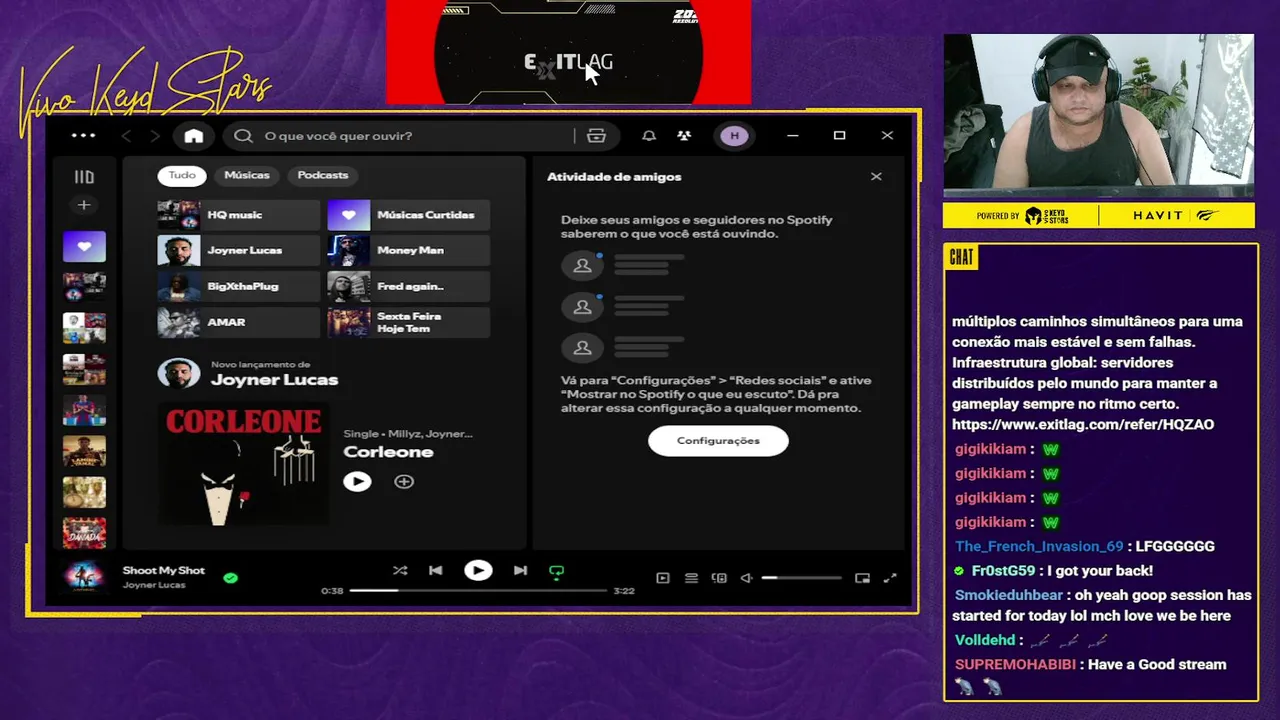Seek on the song progress bar

[478, 591]
